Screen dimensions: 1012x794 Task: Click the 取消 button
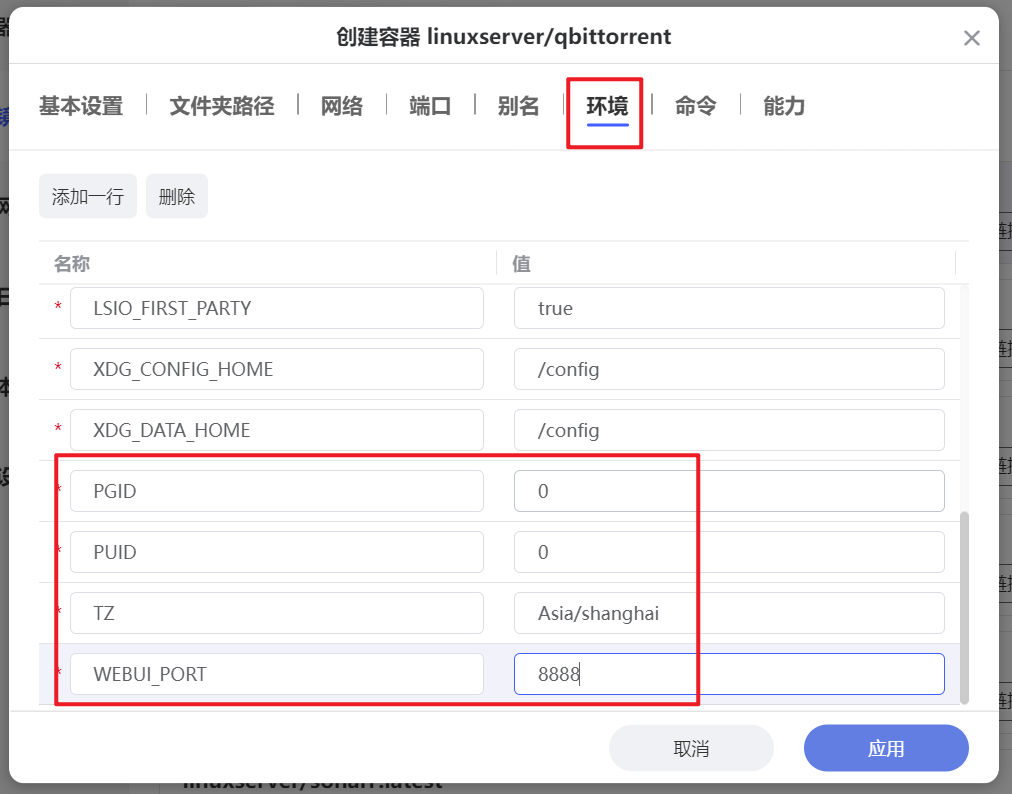[x=691, y=748]
